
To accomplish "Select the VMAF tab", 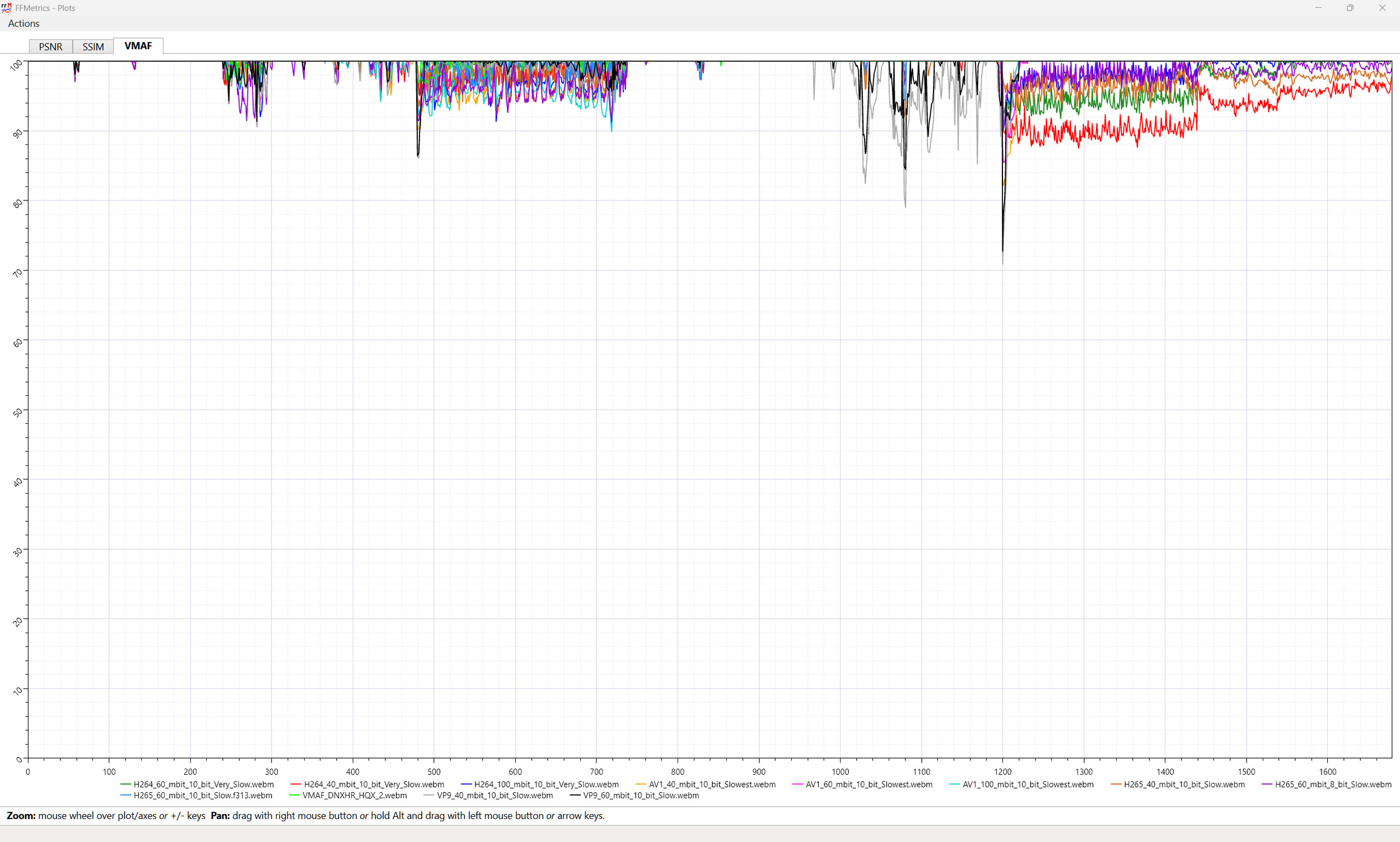I will 138,46.
